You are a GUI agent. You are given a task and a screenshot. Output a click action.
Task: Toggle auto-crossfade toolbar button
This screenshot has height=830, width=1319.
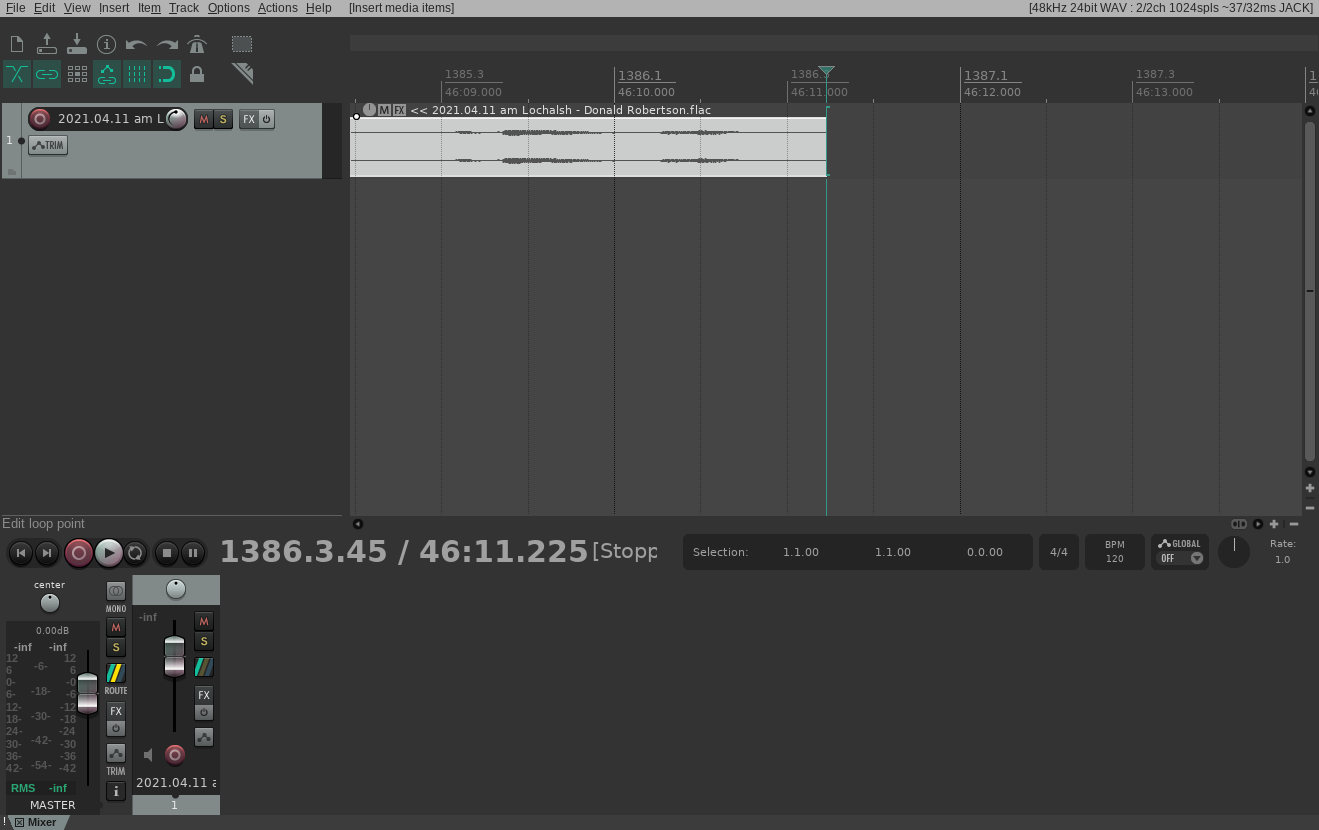click(17, 74)
